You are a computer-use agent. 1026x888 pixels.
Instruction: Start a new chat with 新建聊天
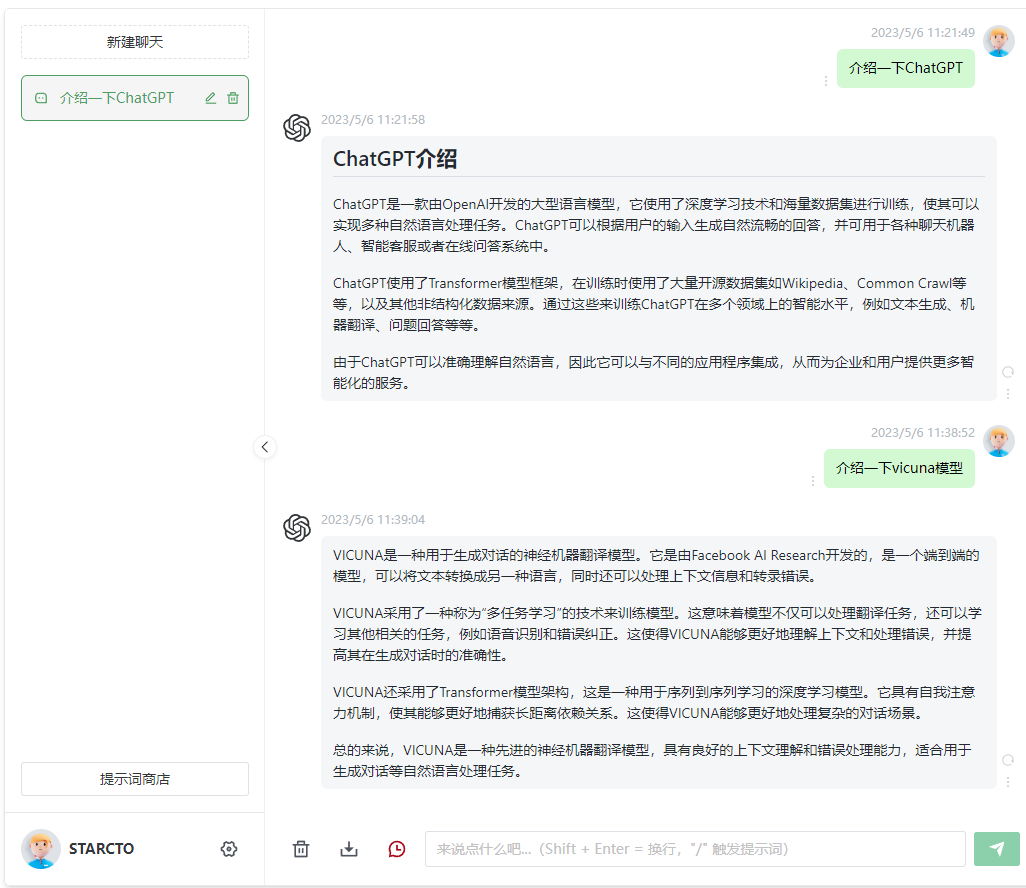(135, 42)
